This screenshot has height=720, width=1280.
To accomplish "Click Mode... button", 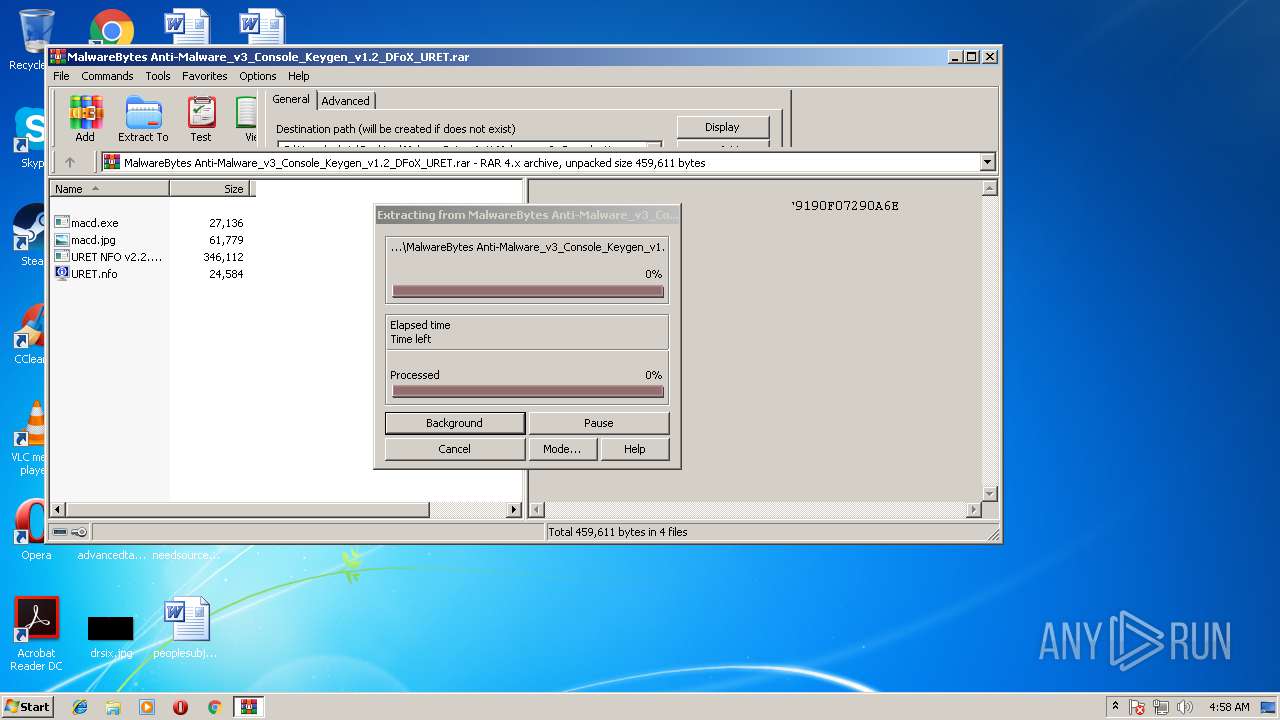I will point(562,449).
